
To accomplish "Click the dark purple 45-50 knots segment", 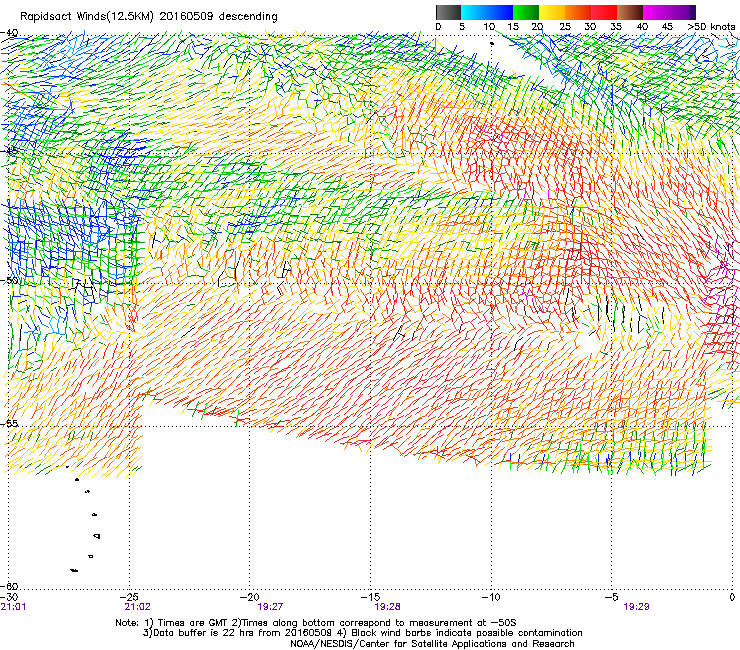I will [682, 12].
